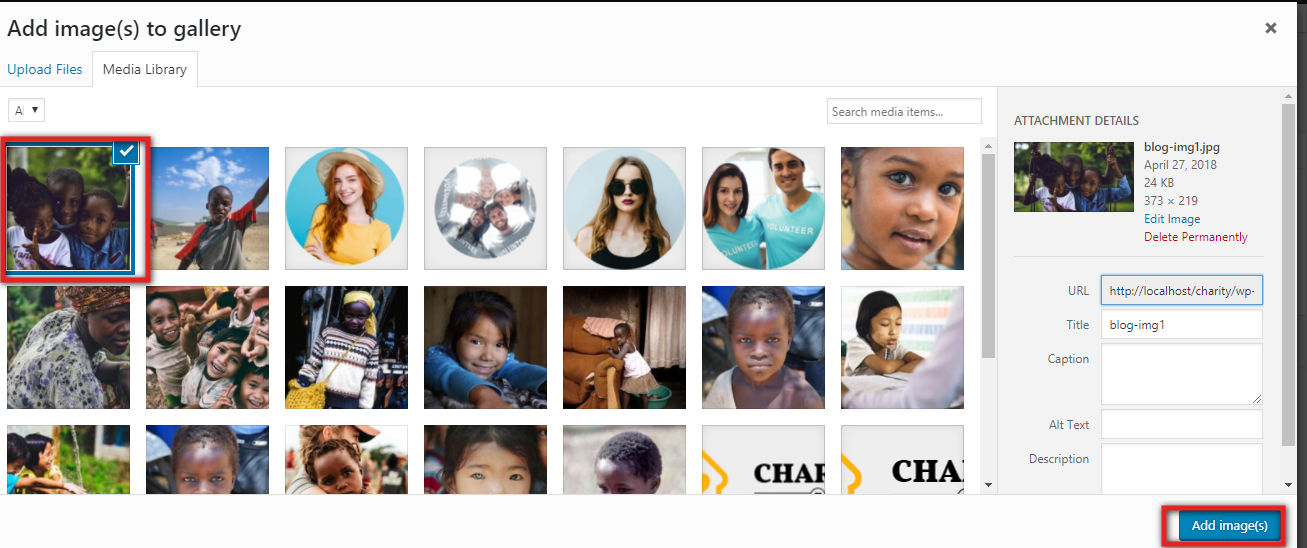Uncheck the selected blog-img1 checkmark
Image resolution: width=1307 pixels, height=548 pixels.
point(126,152)
